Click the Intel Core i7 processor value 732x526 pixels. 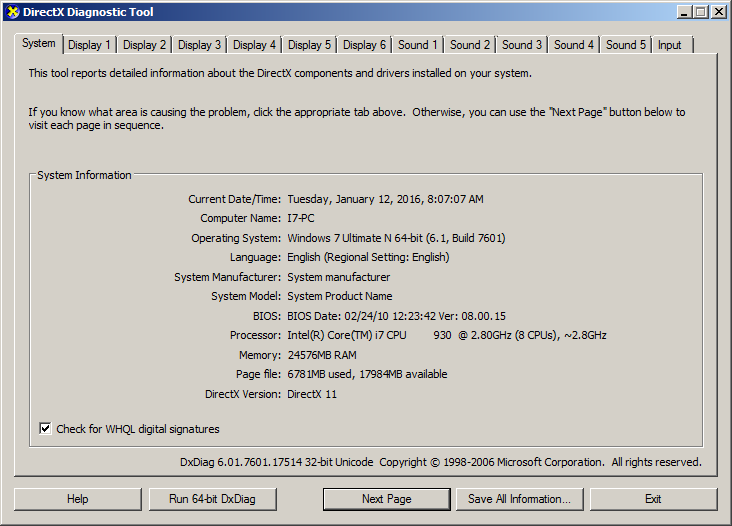(x=447, y=336)
